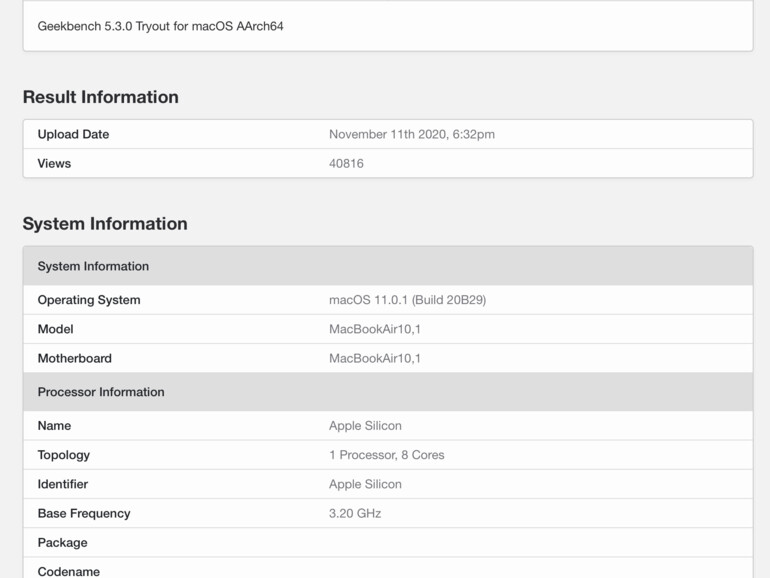The width and height of the screenshot is (770, 578).
Task: Click the macOS 11.0.1 Build 20B29 value
Action: tap(407, 300)
